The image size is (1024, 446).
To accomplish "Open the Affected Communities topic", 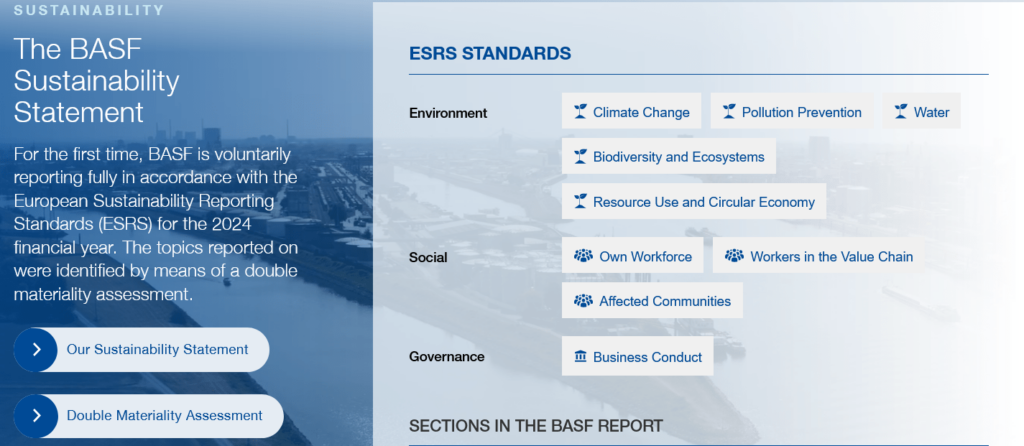I will 652,300.
